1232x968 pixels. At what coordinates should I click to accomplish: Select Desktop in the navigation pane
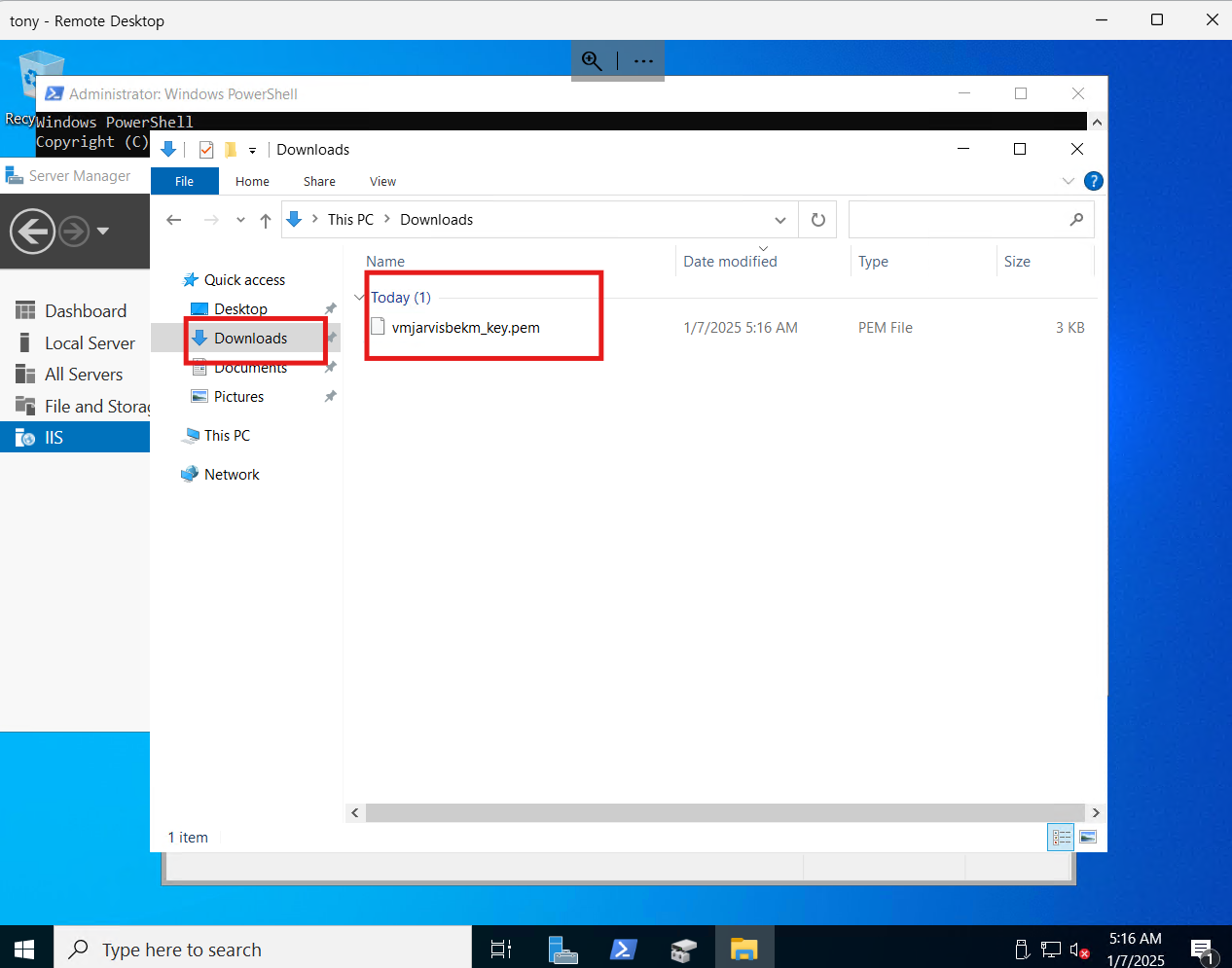[240, 309]
